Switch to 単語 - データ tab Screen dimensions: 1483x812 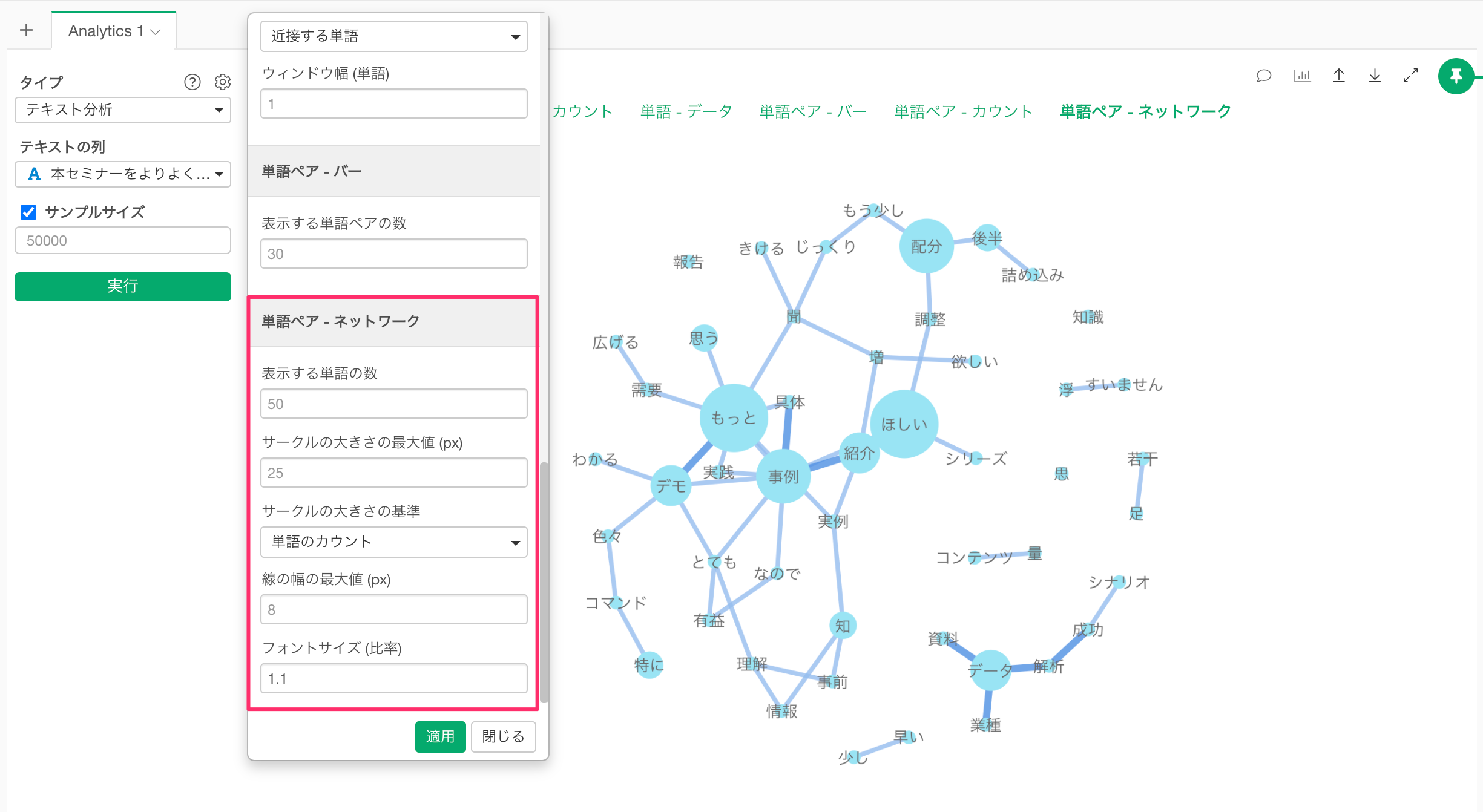coord(686,111)
